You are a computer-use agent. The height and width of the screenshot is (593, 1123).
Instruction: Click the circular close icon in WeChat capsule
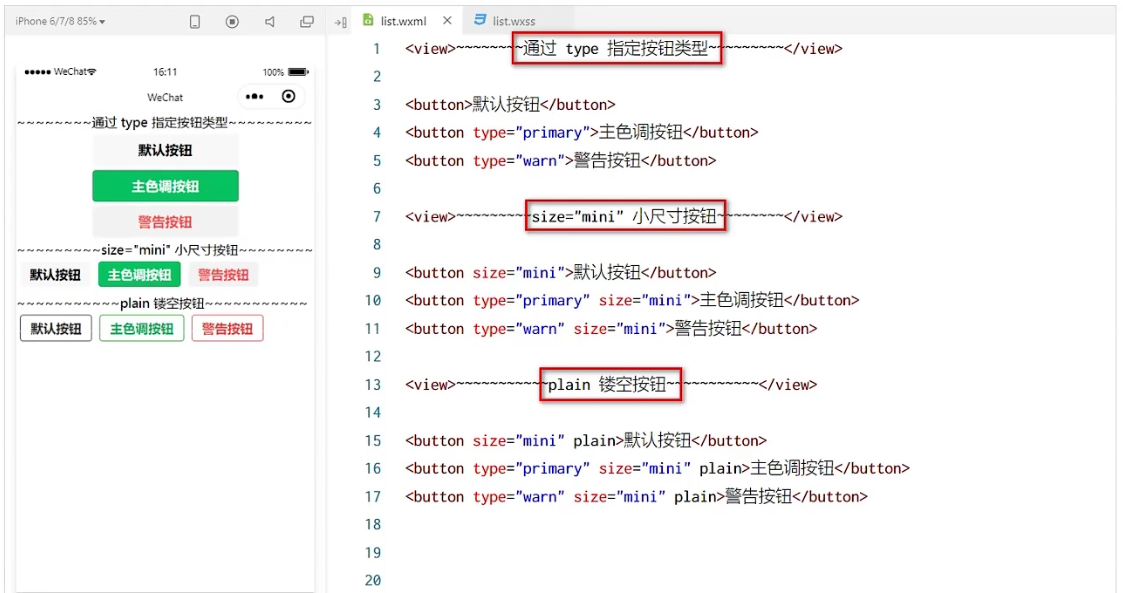(x=289, y=97)
